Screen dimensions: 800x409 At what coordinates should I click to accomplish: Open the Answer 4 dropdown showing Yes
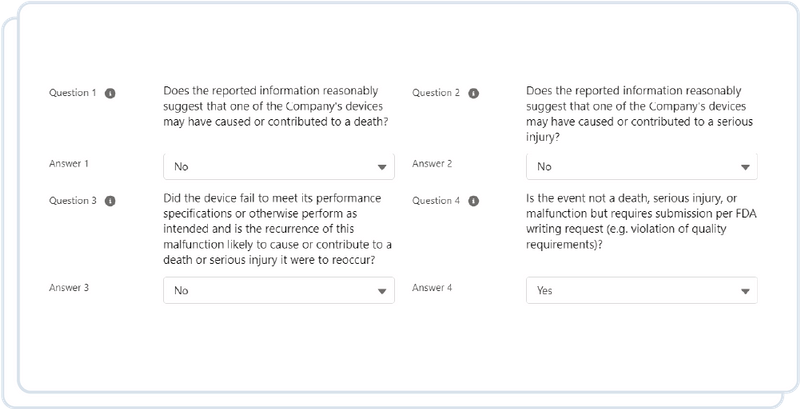coord(641,291)
